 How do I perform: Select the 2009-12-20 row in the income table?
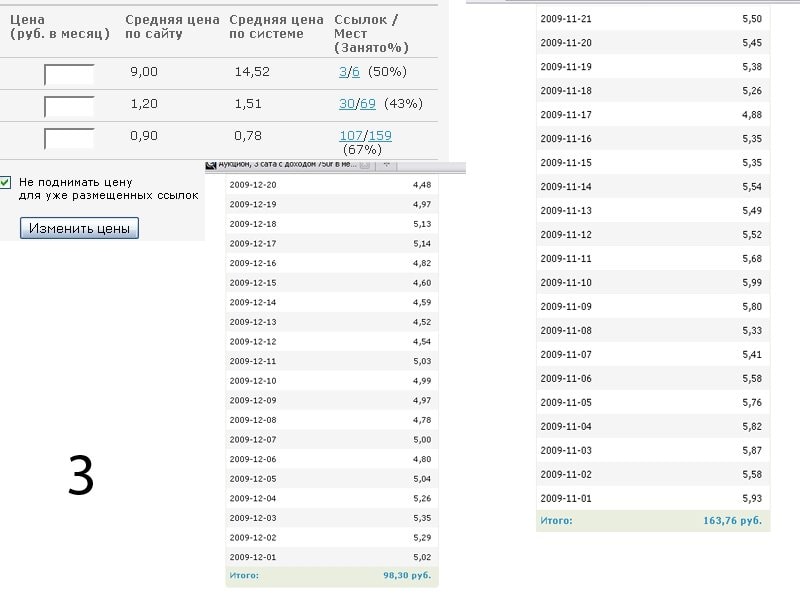(x=331, y=185)
